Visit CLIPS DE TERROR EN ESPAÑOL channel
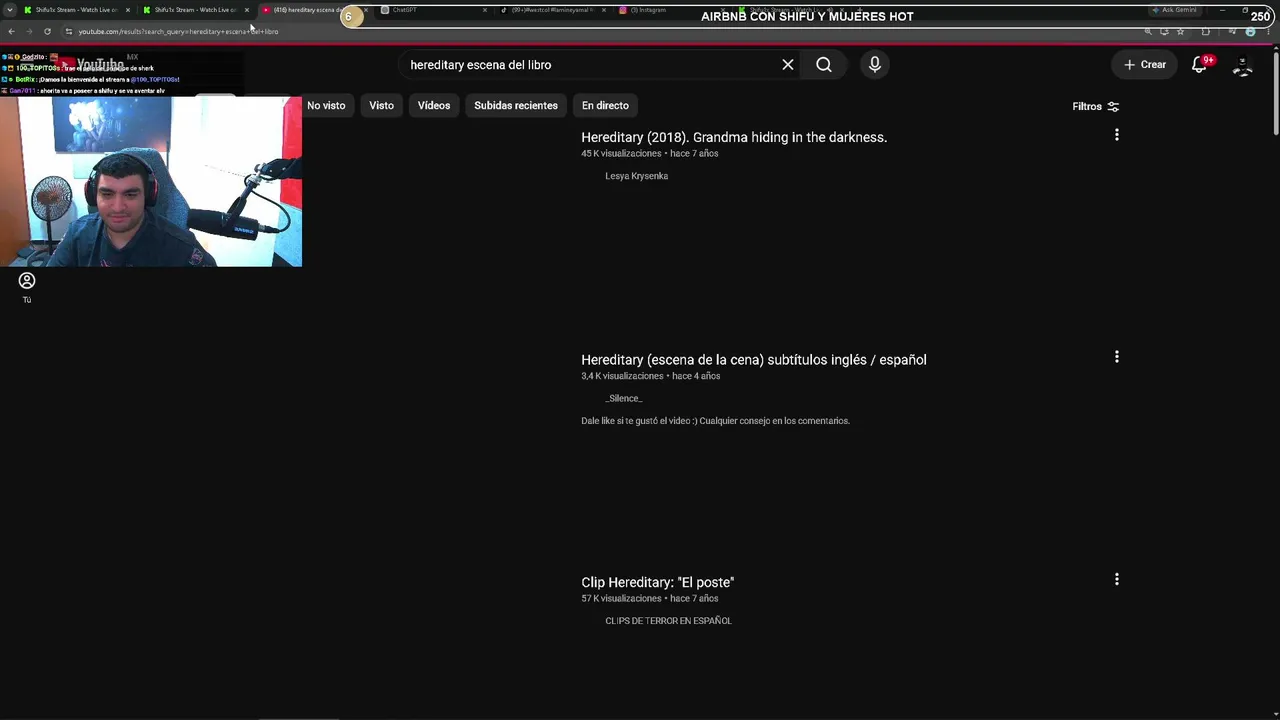This screenshot has height=720, width=1280. tap(668, 621)
